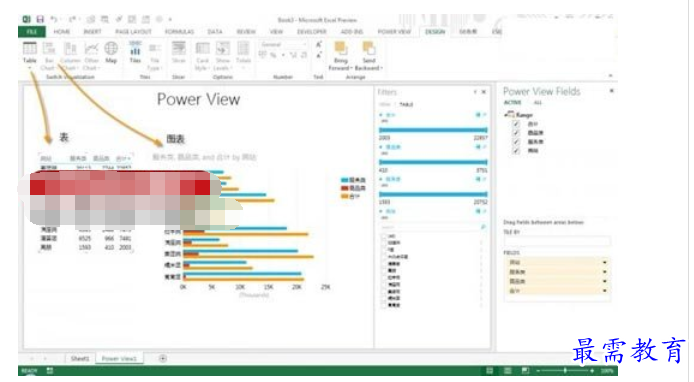The width and height of the screenshot is (694, 382).
Task: Toggle the third field checkbox under Range
Action: 516,142
